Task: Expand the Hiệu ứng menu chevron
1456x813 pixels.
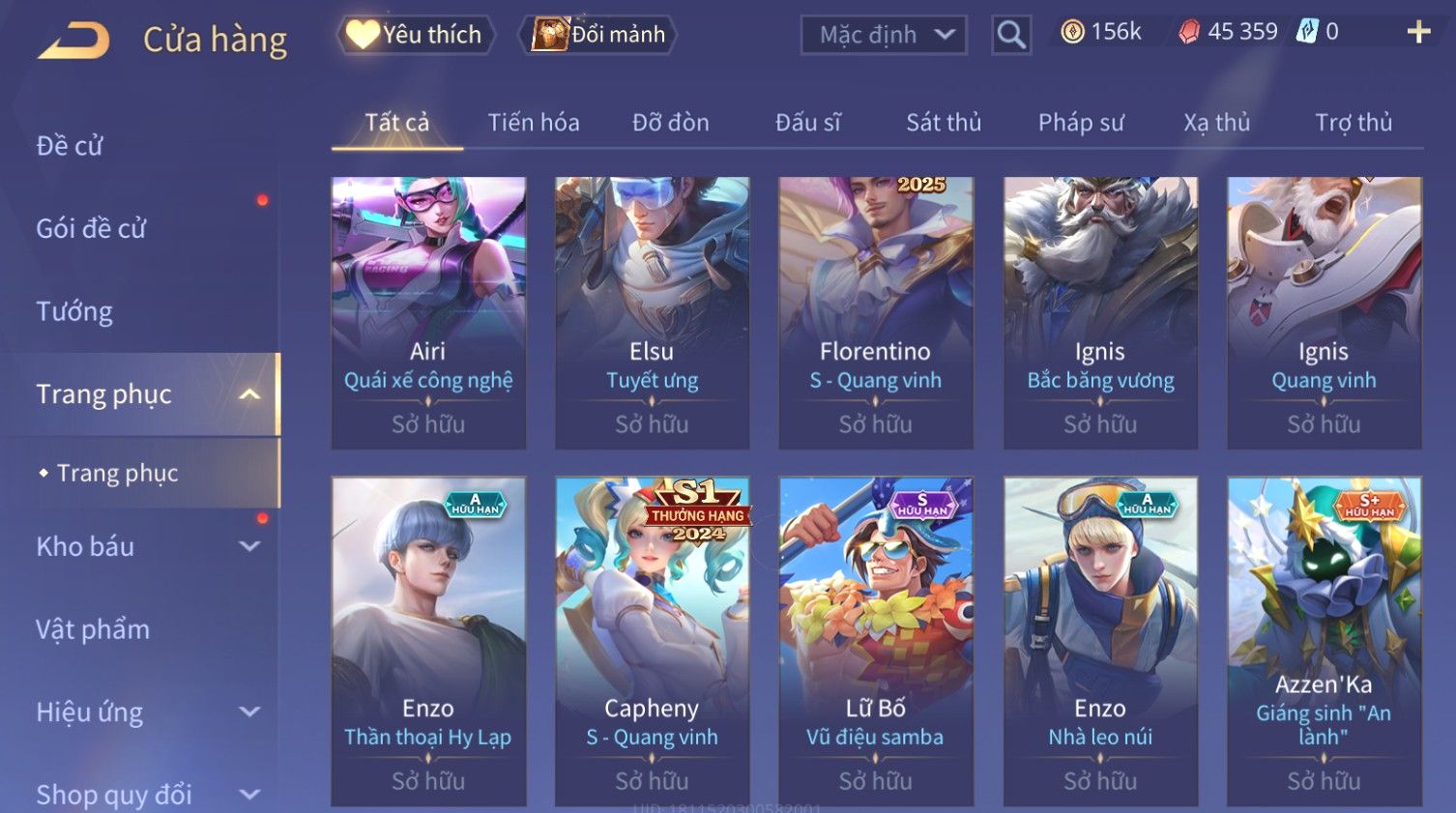Action: tap(249, 711)
